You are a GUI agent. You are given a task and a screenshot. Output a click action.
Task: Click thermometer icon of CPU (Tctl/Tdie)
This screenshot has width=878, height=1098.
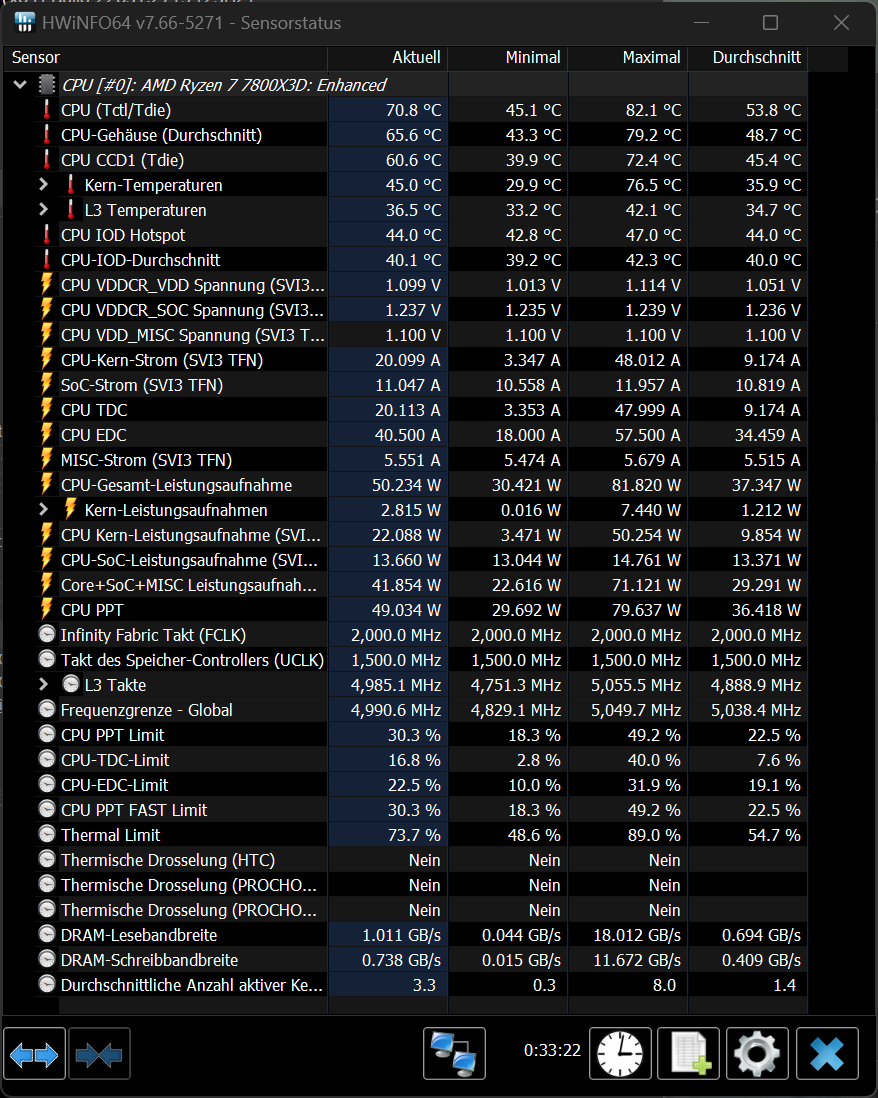(47, 110)
